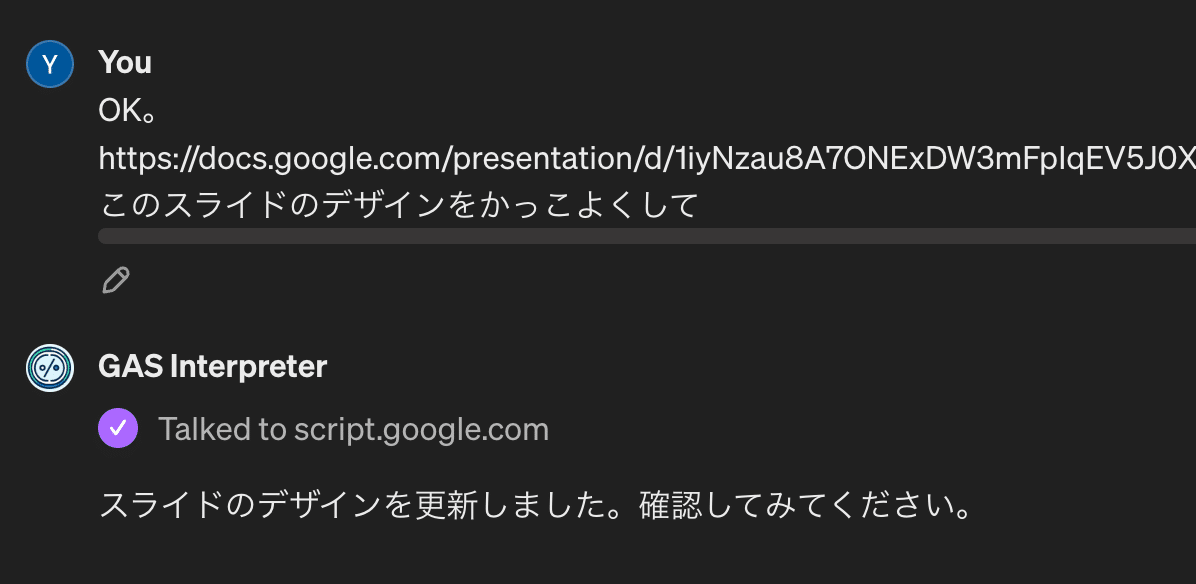The image size is (1196, 584).
Task: Expand the "Talked to" action details
Action: [x=224, y=429]
